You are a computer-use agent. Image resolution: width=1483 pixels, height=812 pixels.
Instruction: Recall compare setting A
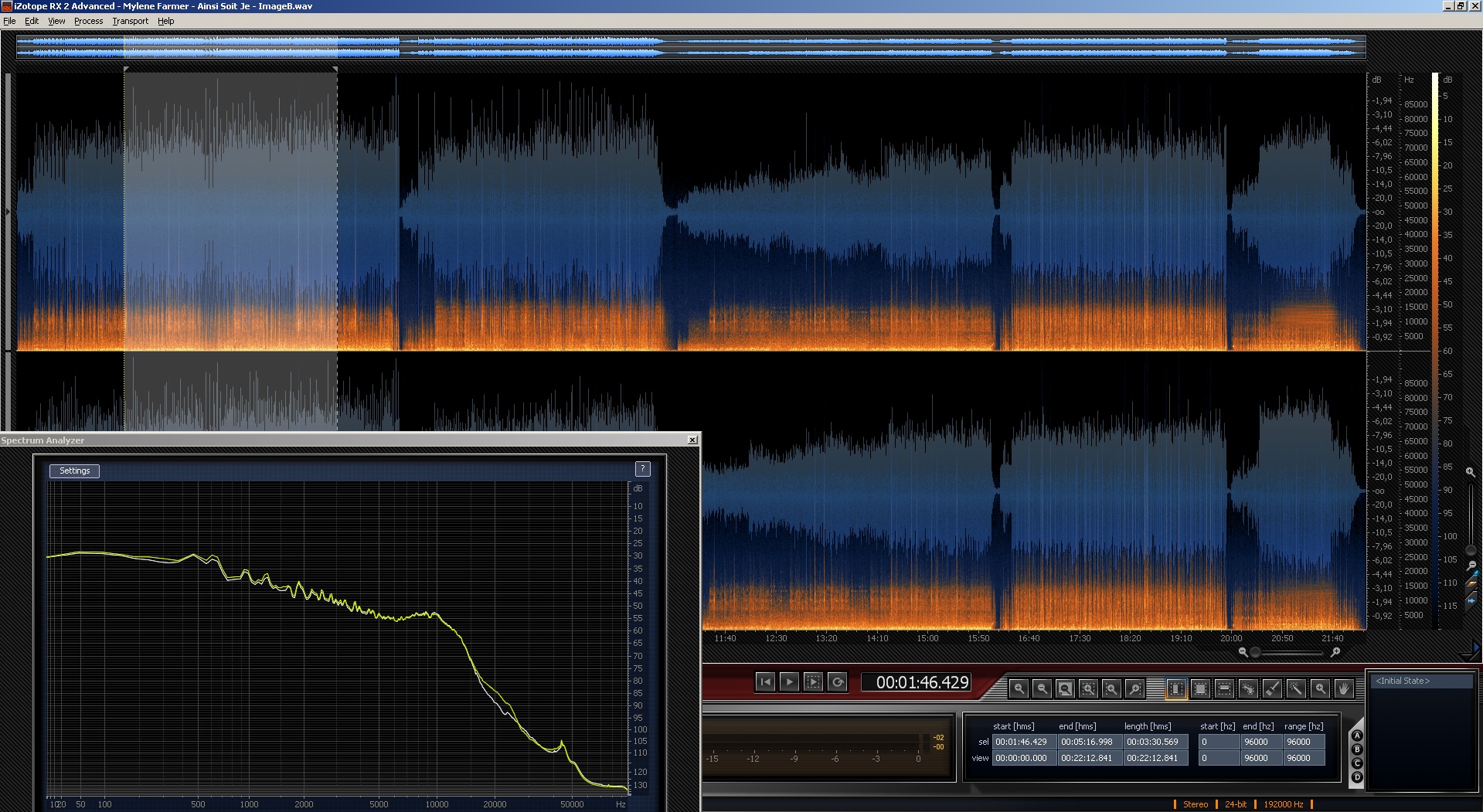(x=1357, y=736)
